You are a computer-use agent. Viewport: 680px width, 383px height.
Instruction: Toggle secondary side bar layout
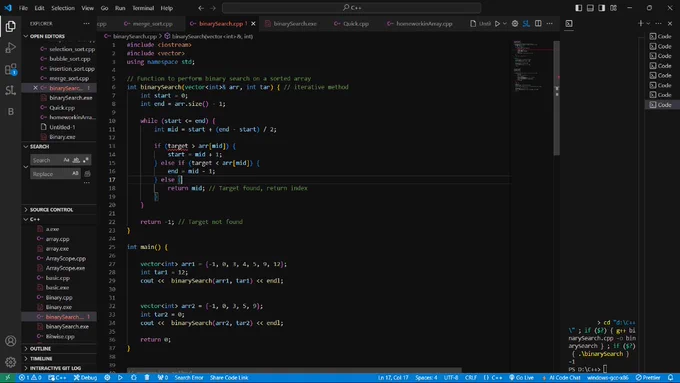click(602, 8)
